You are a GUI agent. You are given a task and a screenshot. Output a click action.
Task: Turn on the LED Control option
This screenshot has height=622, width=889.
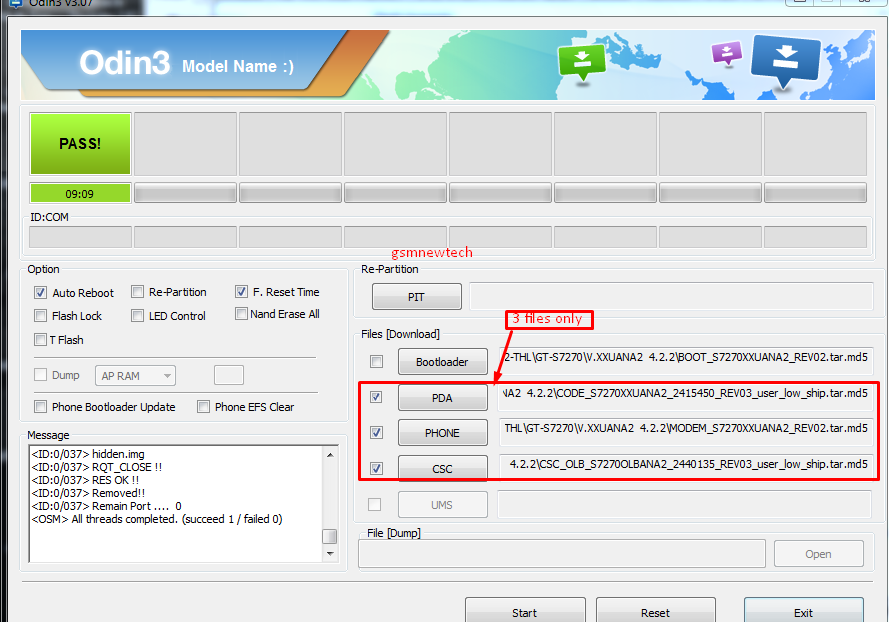[137, 316]
